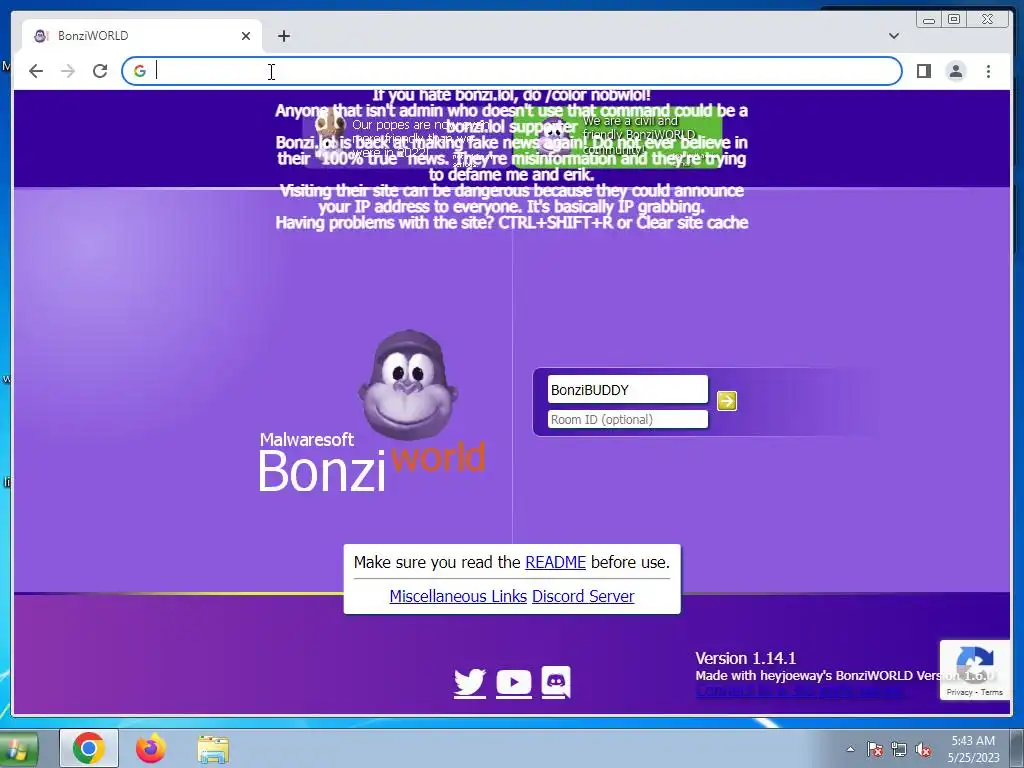
Task: Open the Chrome profile menu
Action: click(x=955, y=71)
